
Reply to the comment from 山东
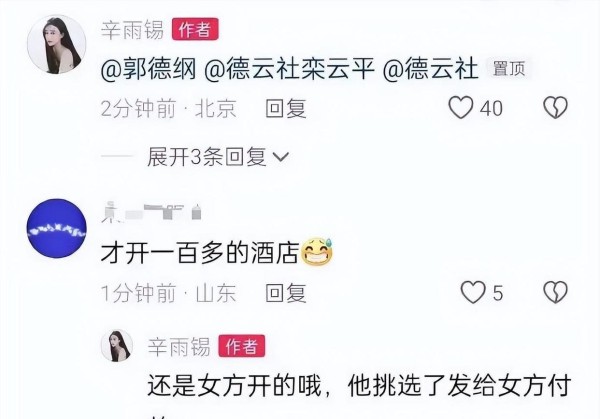[x=286, y=293]
